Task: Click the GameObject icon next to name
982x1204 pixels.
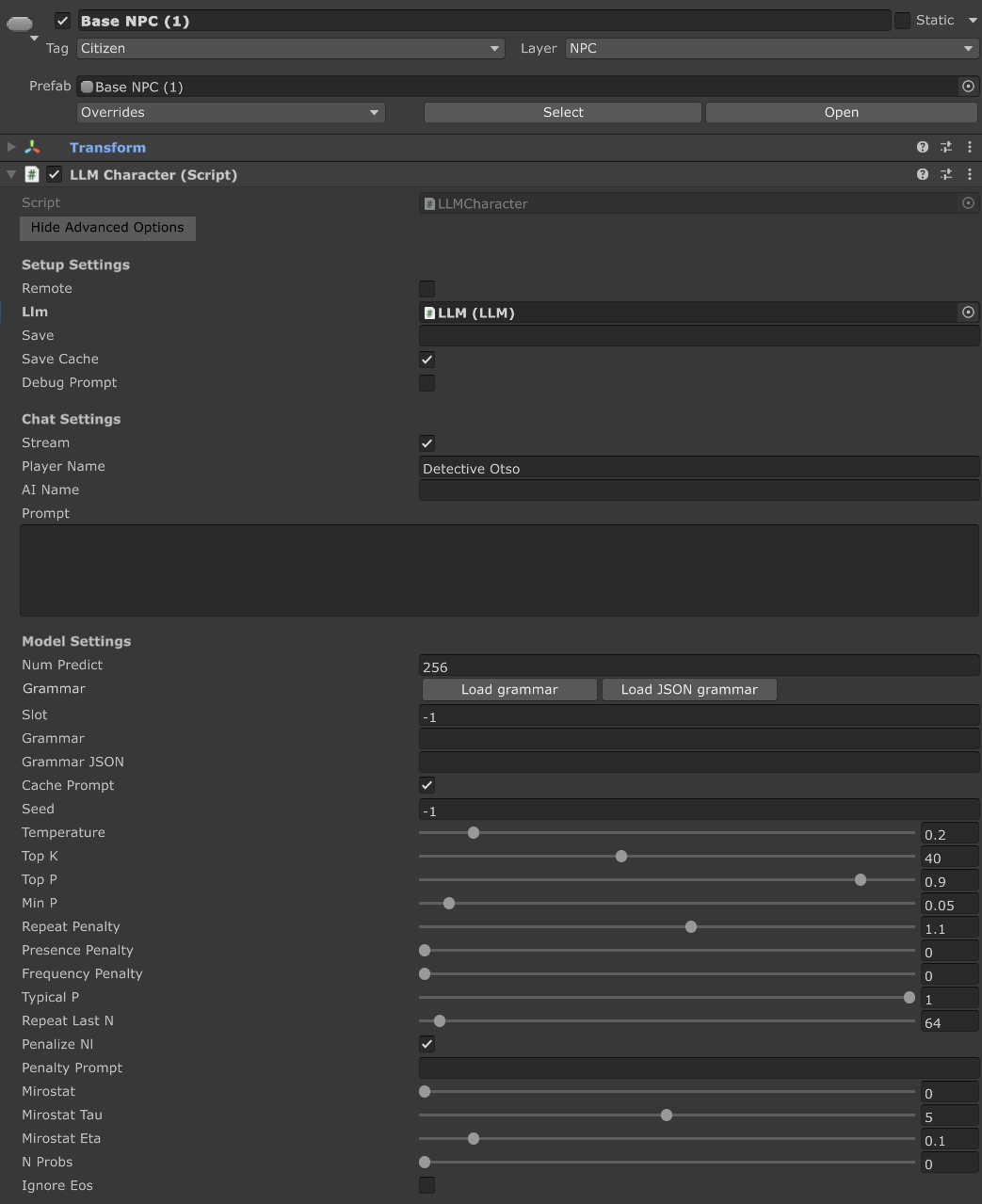Action: click(x=20, y=23)
